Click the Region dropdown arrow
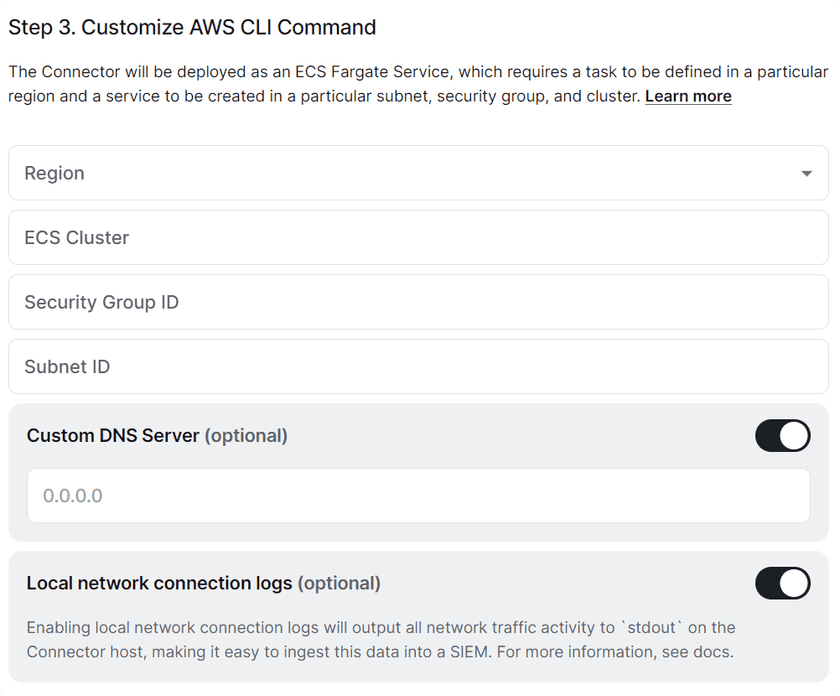Viewport: 840px width, 696px height. [x=807, y=174]
